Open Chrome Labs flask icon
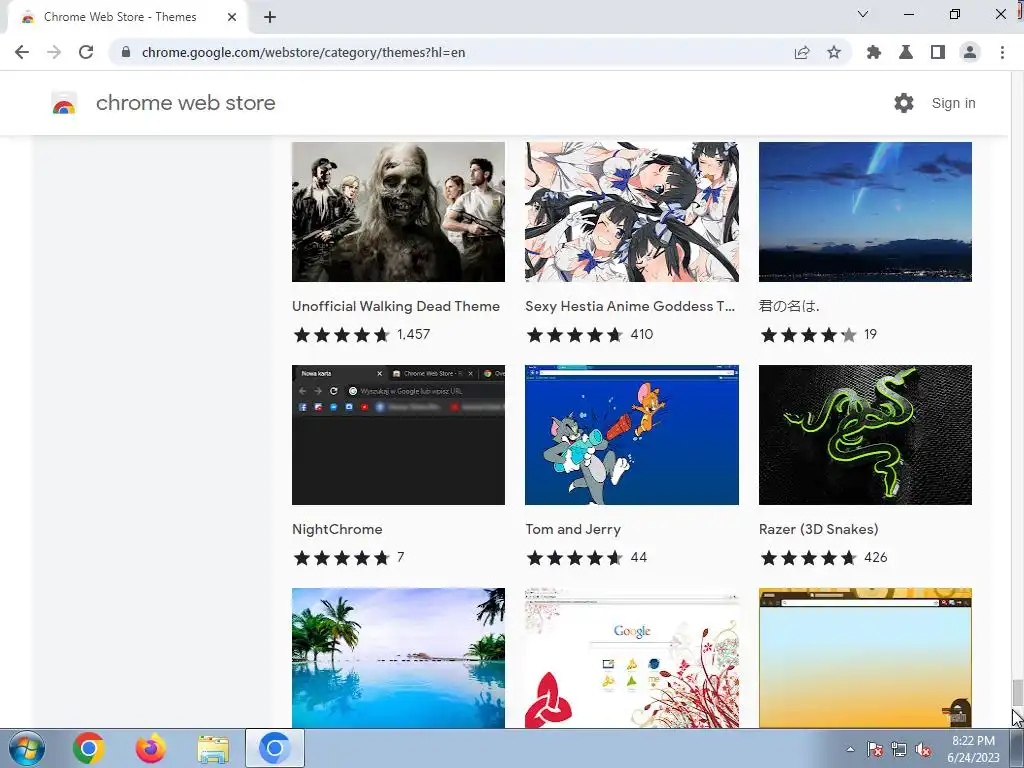Screen dimensions: 1024x768 click(x=906, y=52)
